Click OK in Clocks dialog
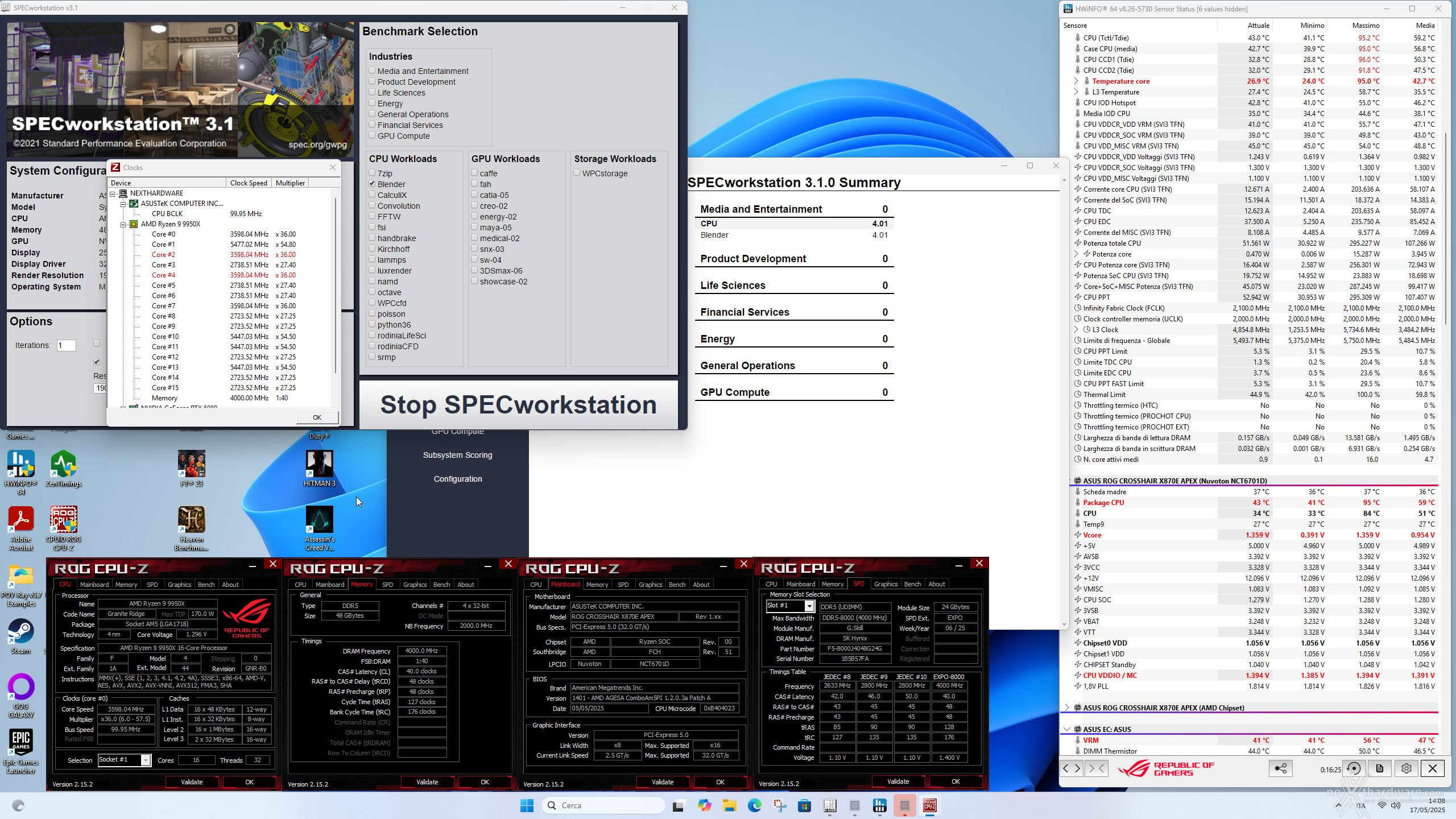The height and width of the screenshot is (819, 1456). pyautogui.click(x=317, y=417)
